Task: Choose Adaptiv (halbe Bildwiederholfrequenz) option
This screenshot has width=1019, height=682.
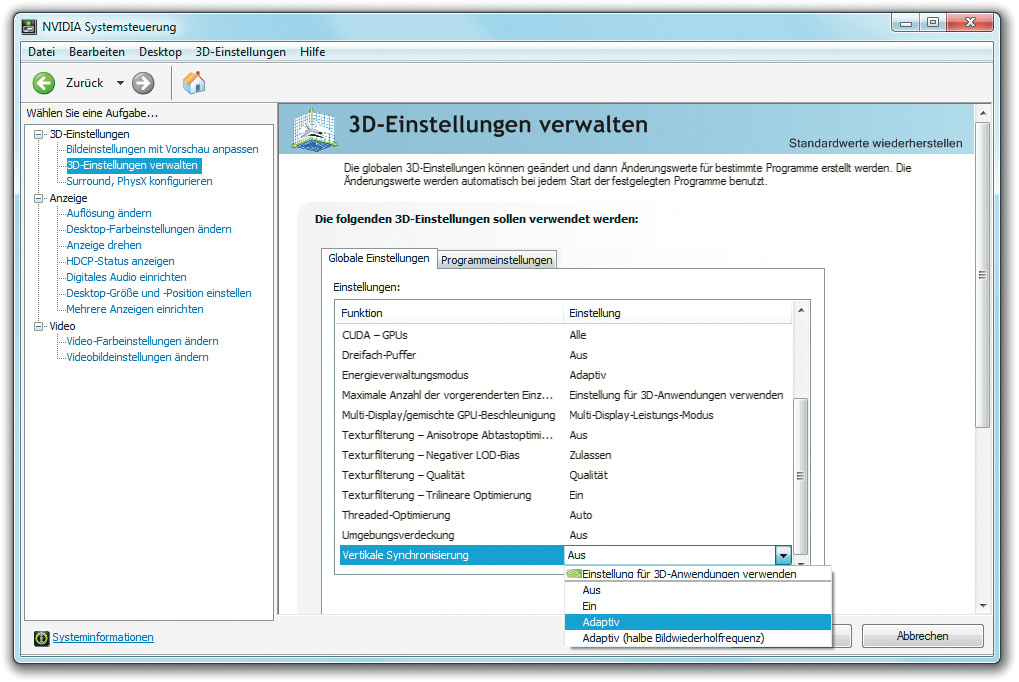Action: click(699, 638)
